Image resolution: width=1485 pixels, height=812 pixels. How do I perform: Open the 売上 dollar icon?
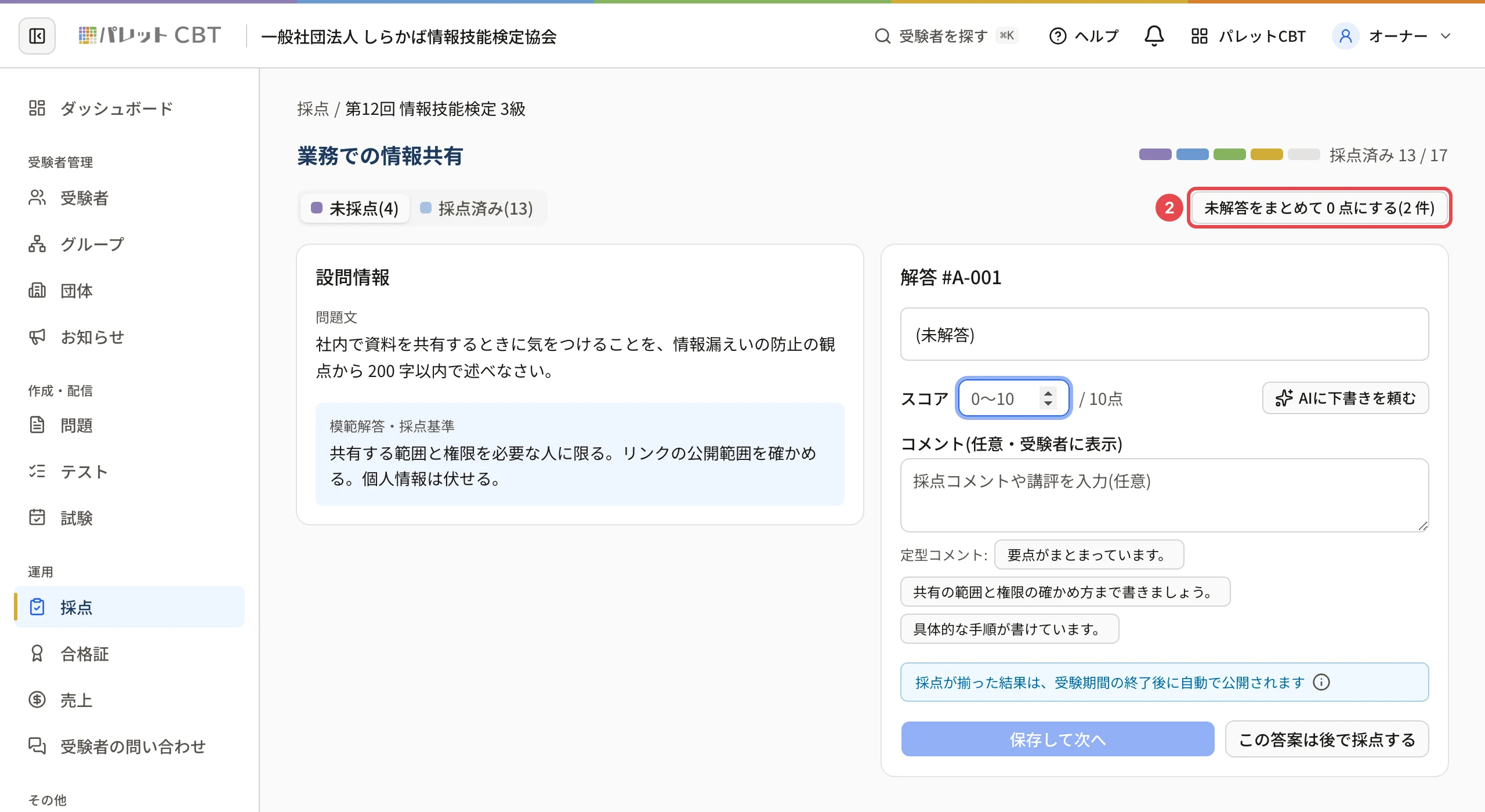pos(37,700)
